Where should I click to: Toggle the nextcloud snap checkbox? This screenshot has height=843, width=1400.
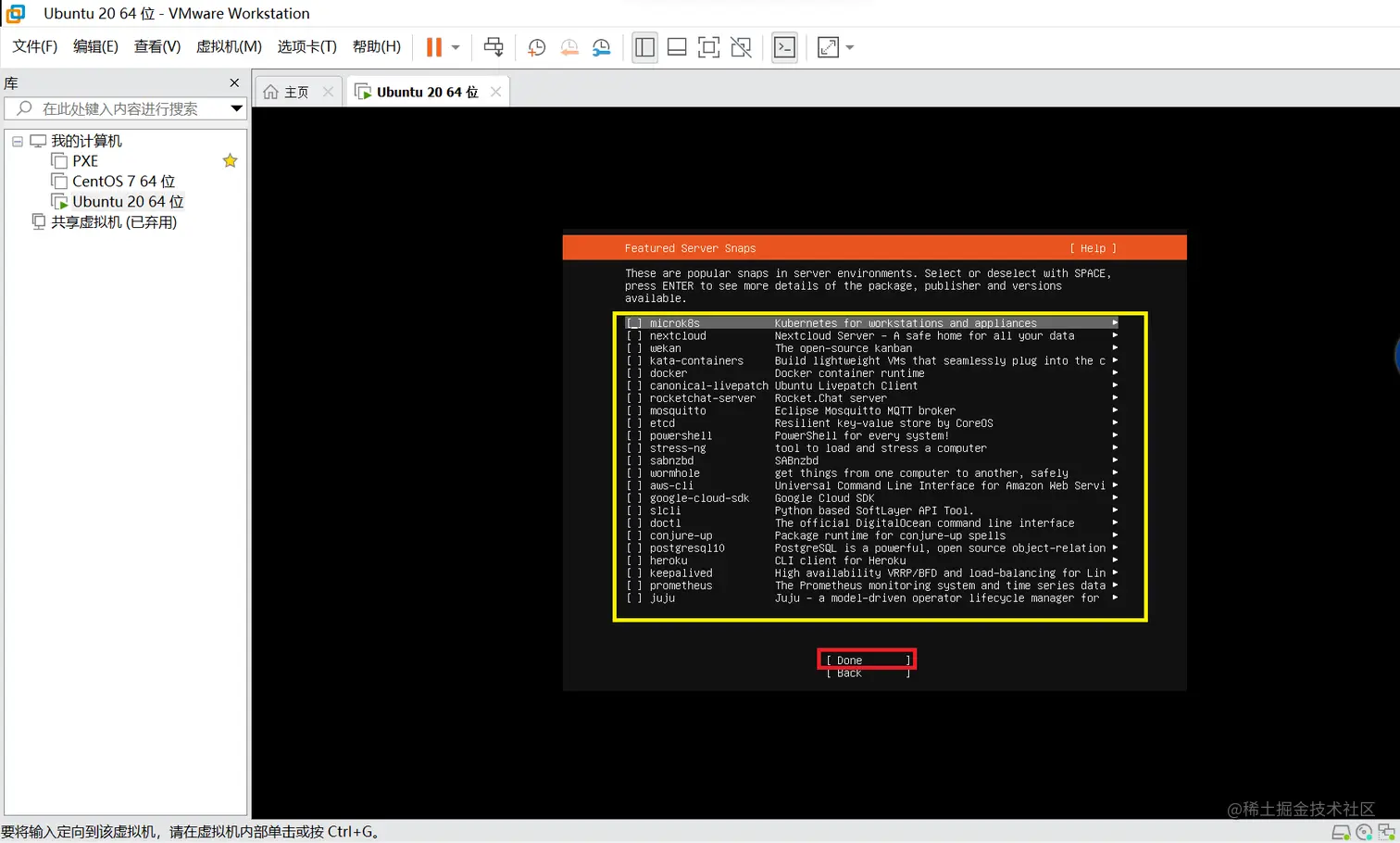coord(634,336)
